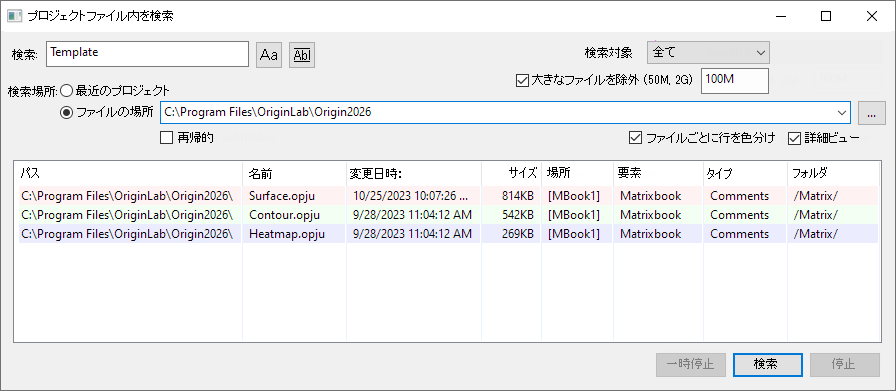Browse for folder with the ... button
The height and width of the screenshot is (391, 896).
click(871, 113)
